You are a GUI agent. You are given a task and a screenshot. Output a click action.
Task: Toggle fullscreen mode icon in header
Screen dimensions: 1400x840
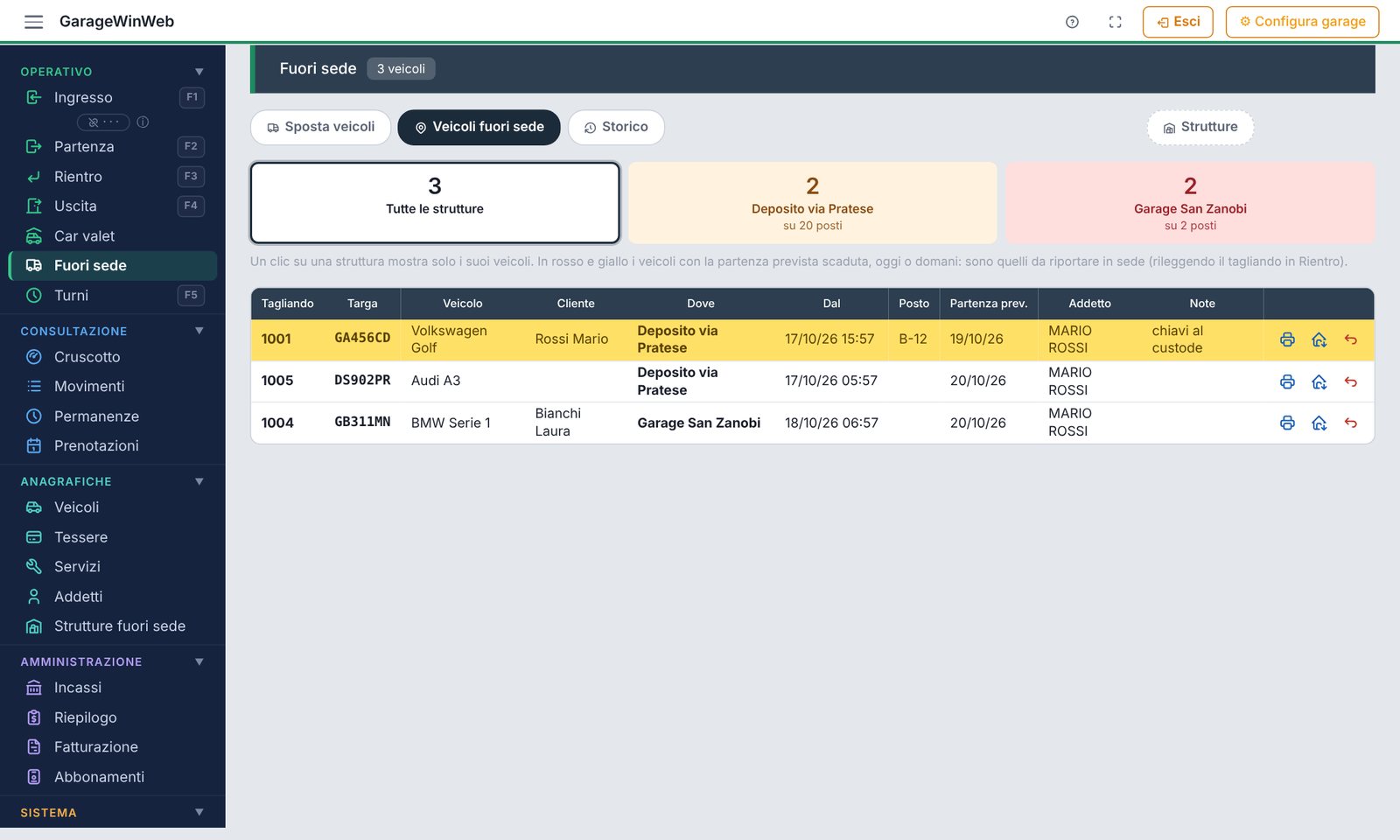1115,22
